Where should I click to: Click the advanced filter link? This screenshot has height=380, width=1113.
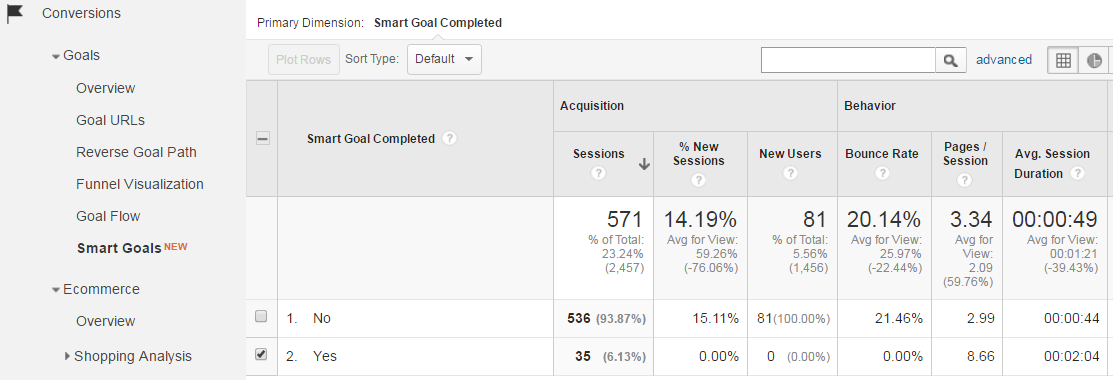pyautogui.click(x=1004, y=60)
